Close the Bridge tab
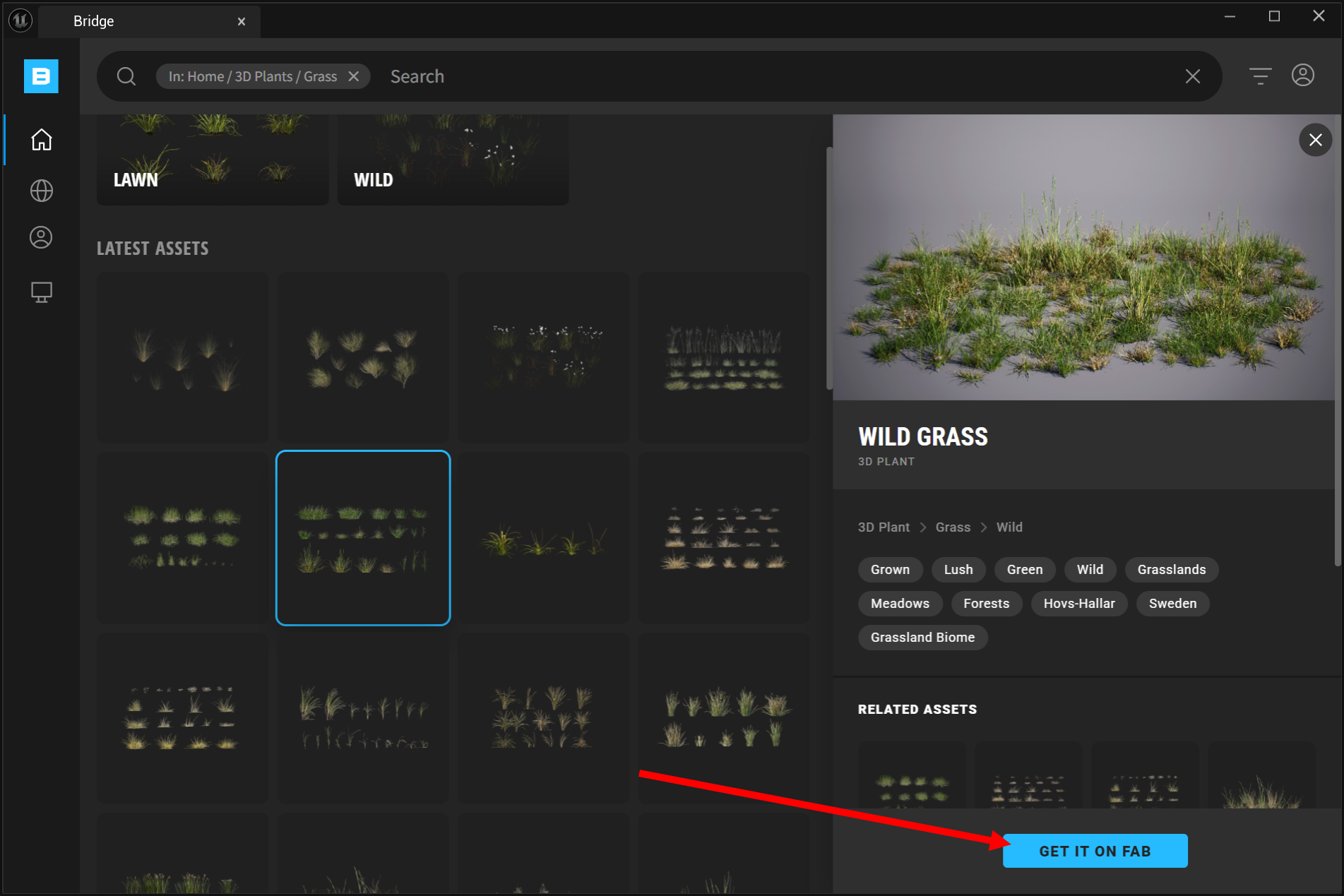The width and height of the screenshot is (1344, 896). click(242, 21)
